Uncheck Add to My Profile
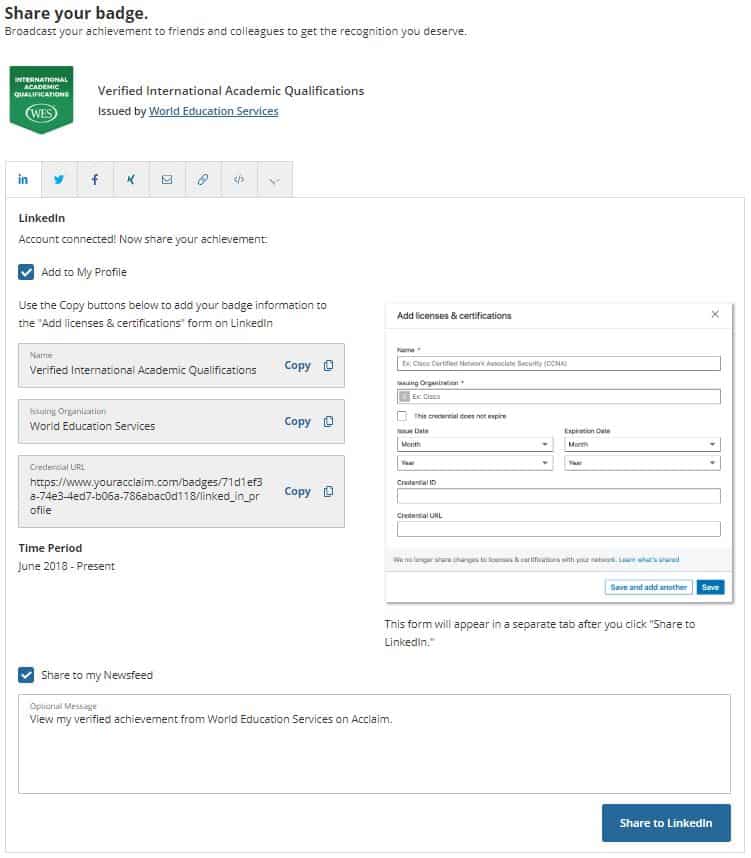Image resolution: width=751 pixels, height=858 pixels. tap(27, 271)
